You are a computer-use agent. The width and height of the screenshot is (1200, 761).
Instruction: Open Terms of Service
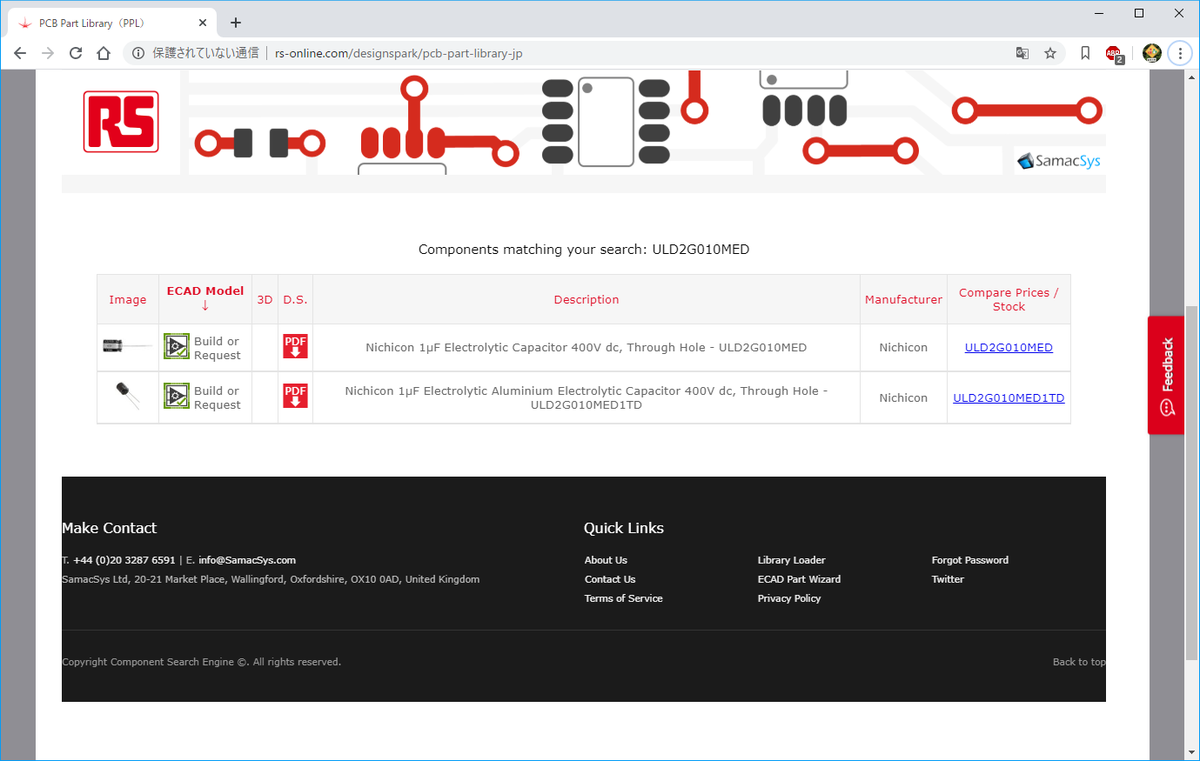click(x=623, y=598)
